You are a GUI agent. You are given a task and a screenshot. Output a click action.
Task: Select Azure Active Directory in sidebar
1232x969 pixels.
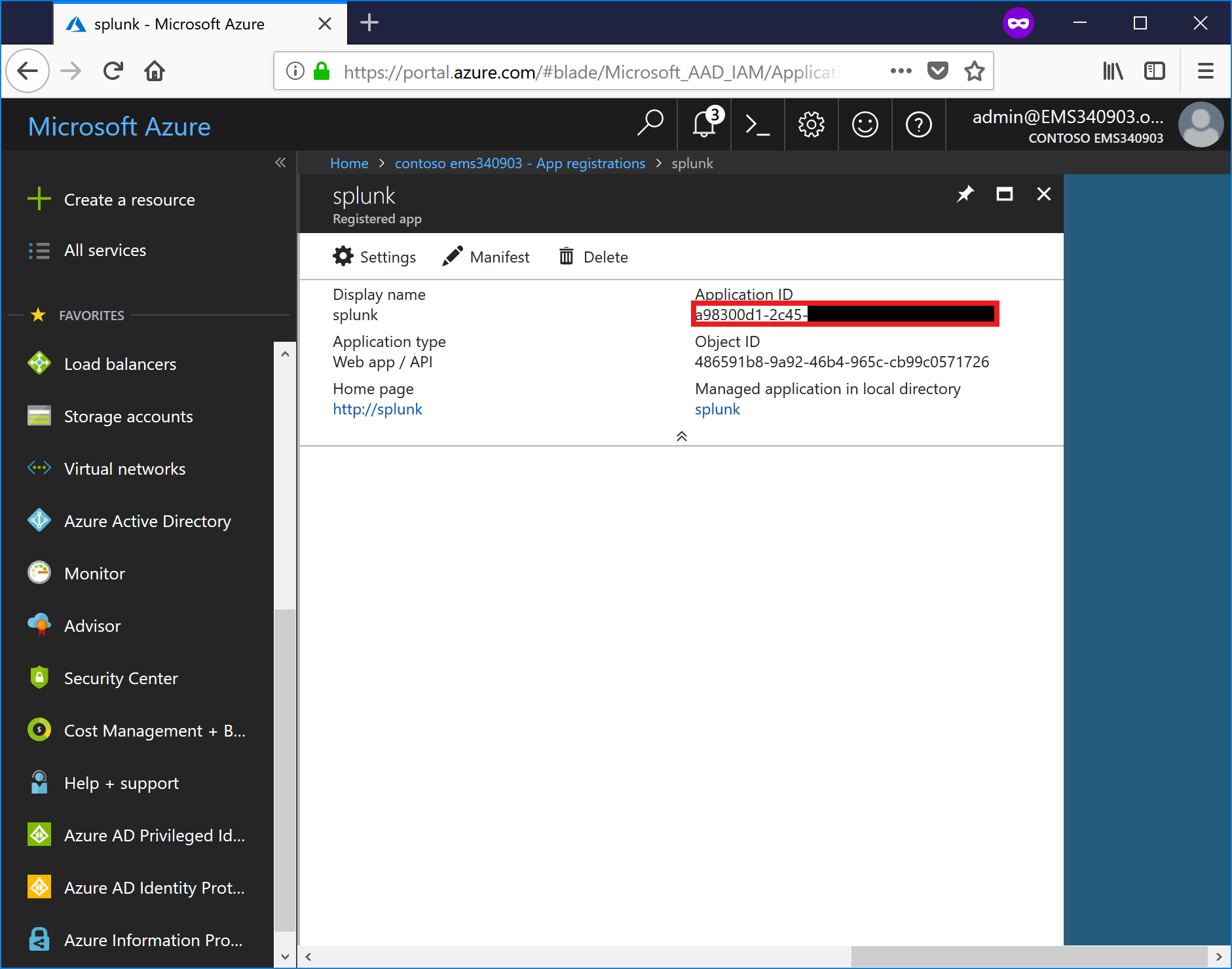(x=147, y=521)
